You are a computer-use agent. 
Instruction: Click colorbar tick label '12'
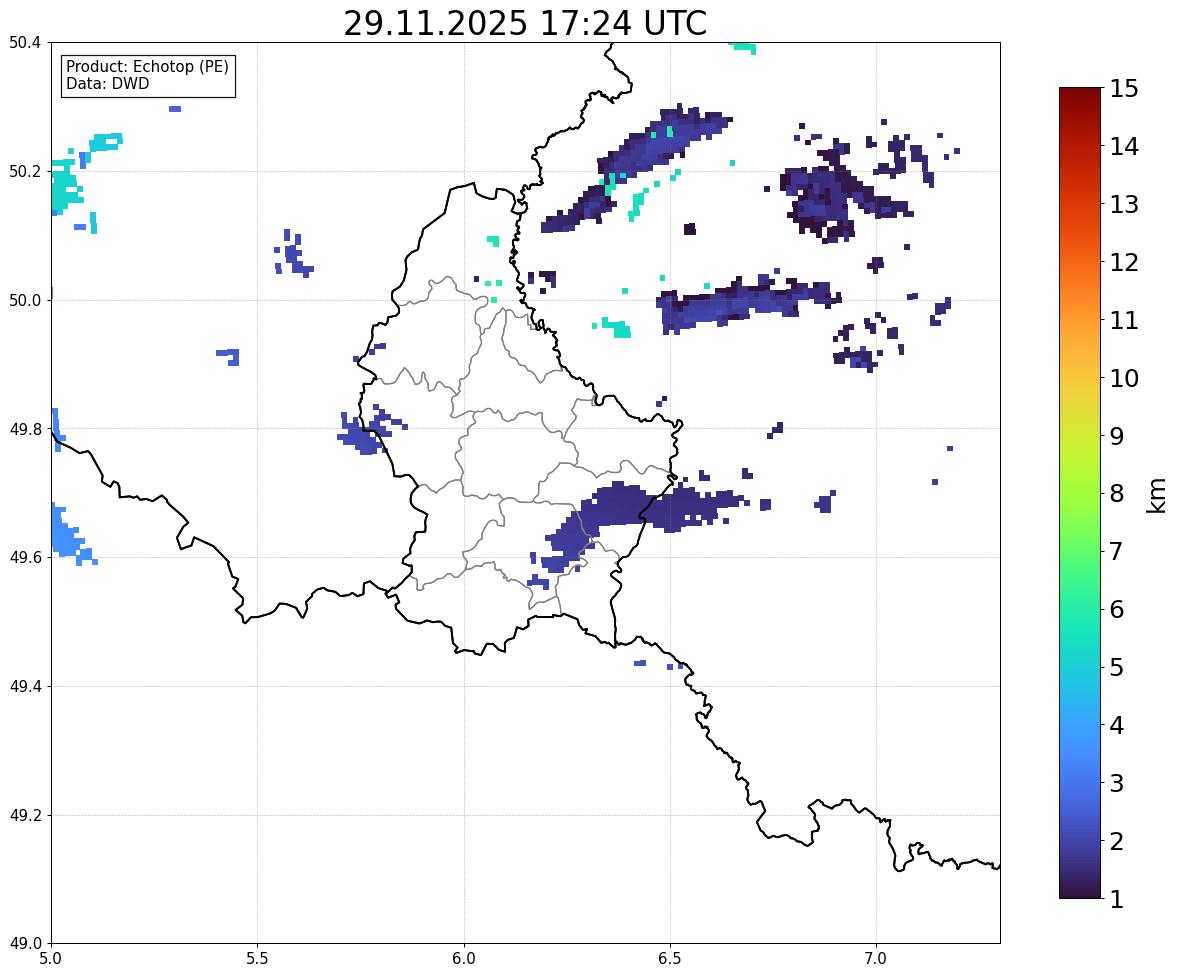(1124, 262)
